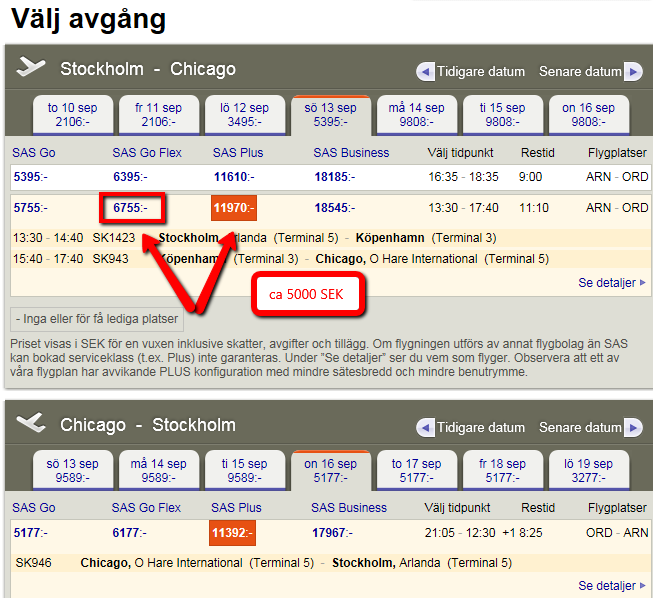This screenshot has width=653, height=598.
Task: Click the landing airplane icon beside Chicago - Stockholm
Action: coord(32,424)
